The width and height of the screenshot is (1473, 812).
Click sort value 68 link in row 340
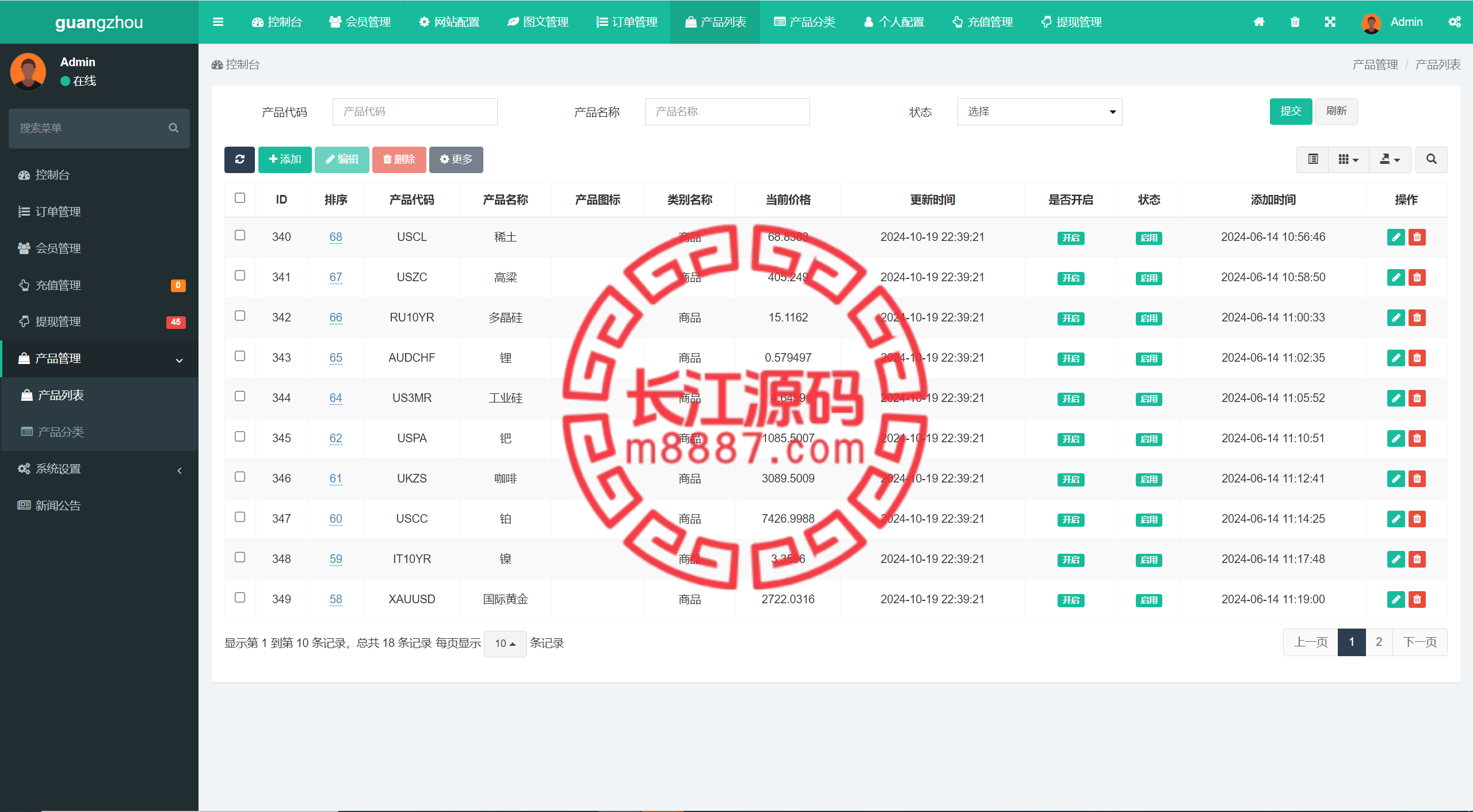[335, 237]
